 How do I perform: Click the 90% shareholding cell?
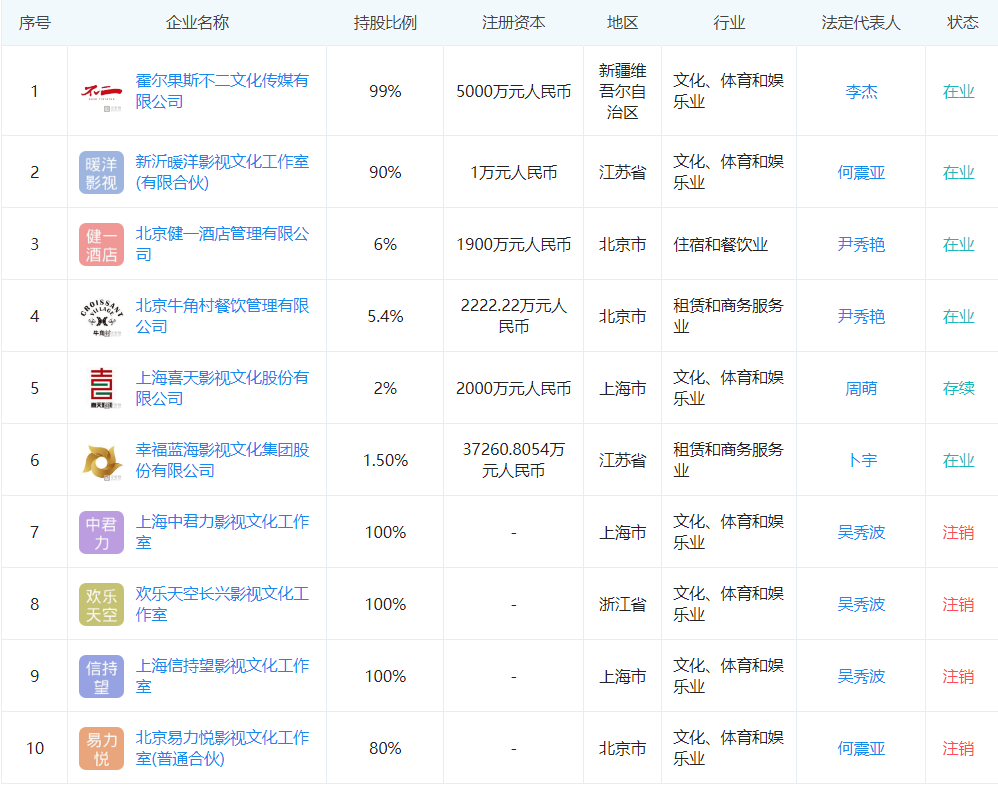click(x=385, y=172)
